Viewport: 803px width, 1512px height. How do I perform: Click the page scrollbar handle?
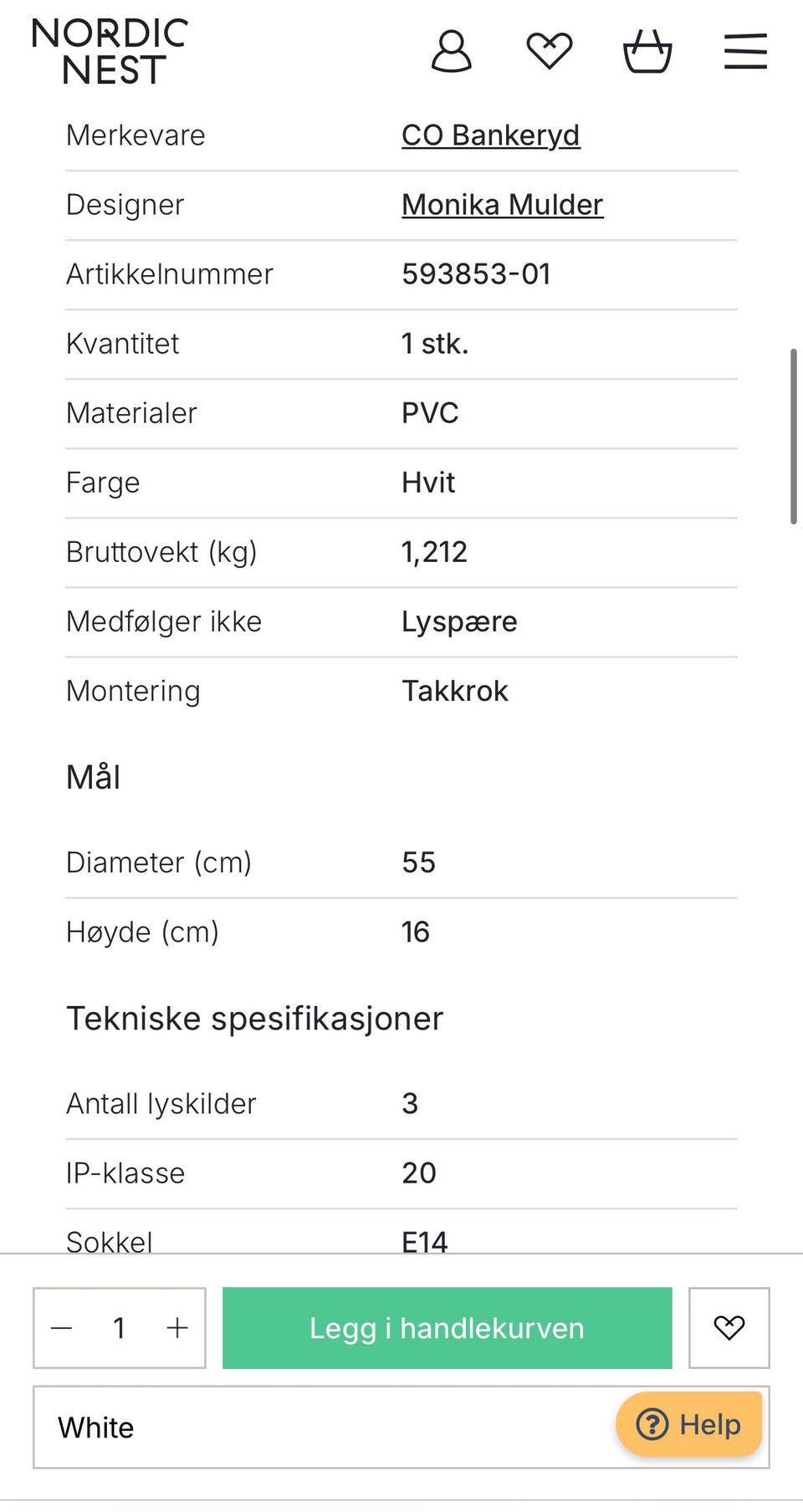click(x=793, y=437)
